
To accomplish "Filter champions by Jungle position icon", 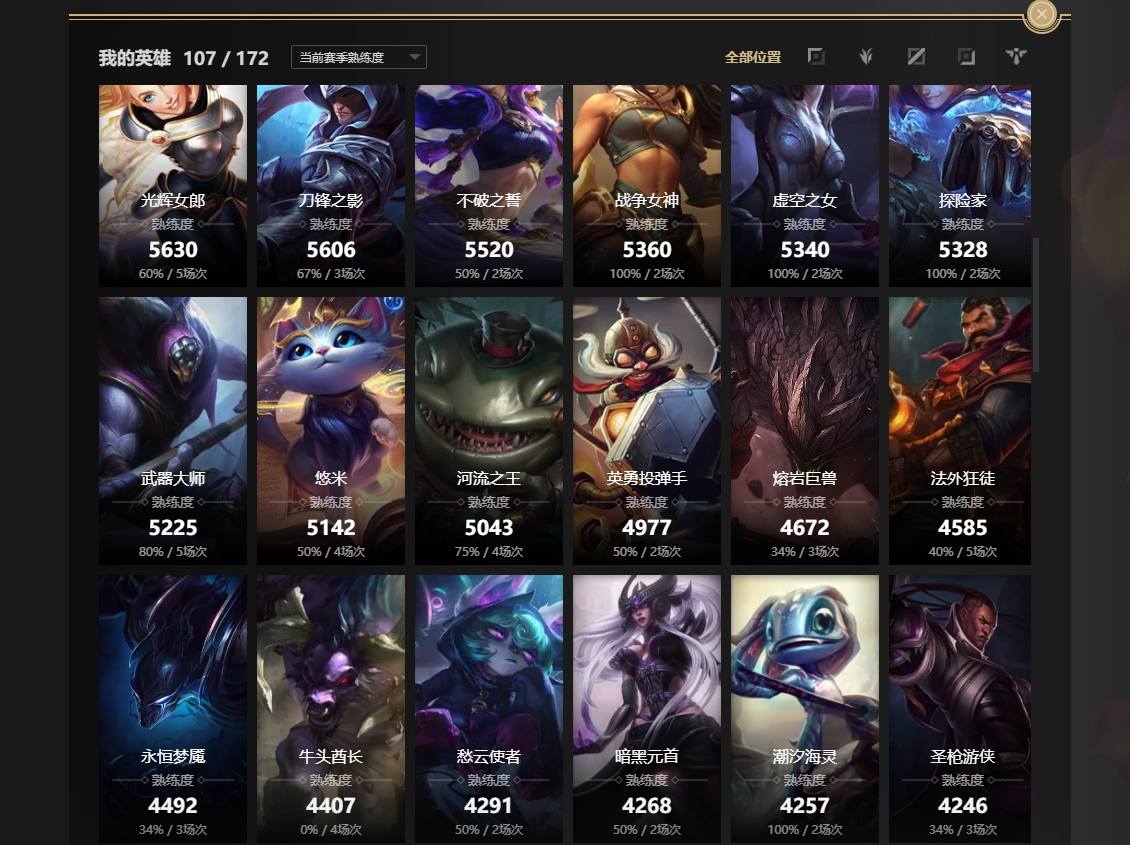I will [866, 56].
